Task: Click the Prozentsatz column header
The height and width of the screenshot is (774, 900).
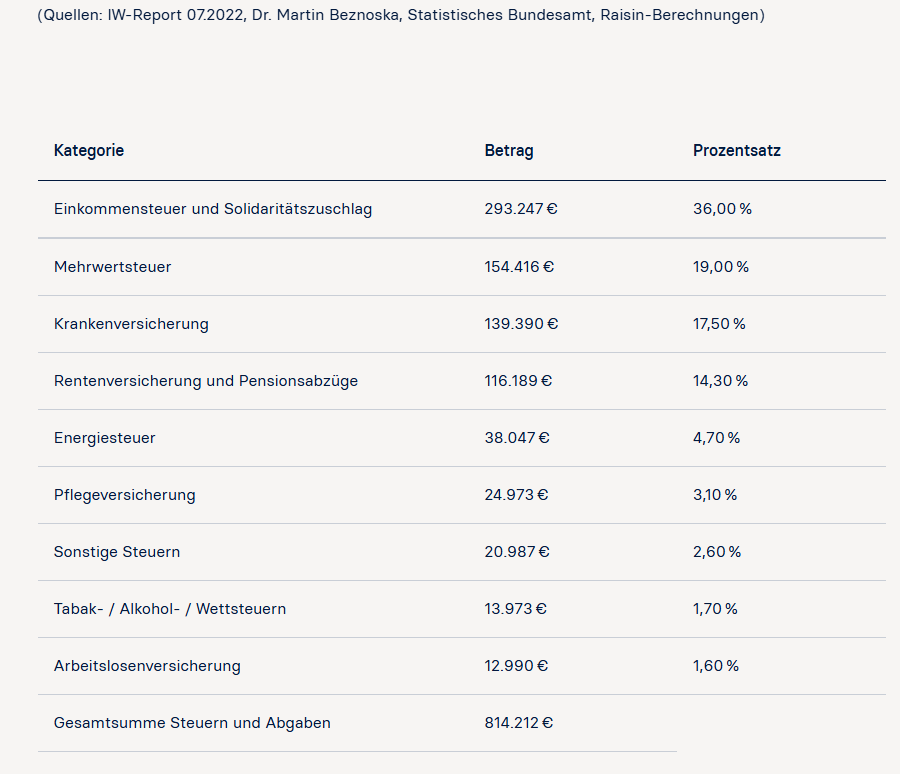Action: pyautogui.click(x=737, y=150)
